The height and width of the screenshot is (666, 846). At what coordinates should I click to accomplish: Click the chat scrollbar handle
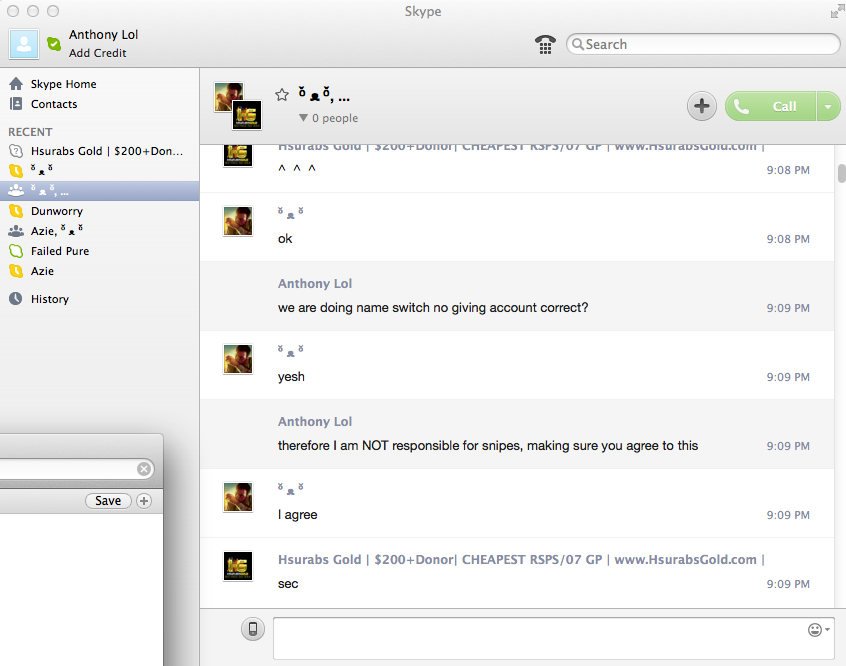tap(841, 174)
